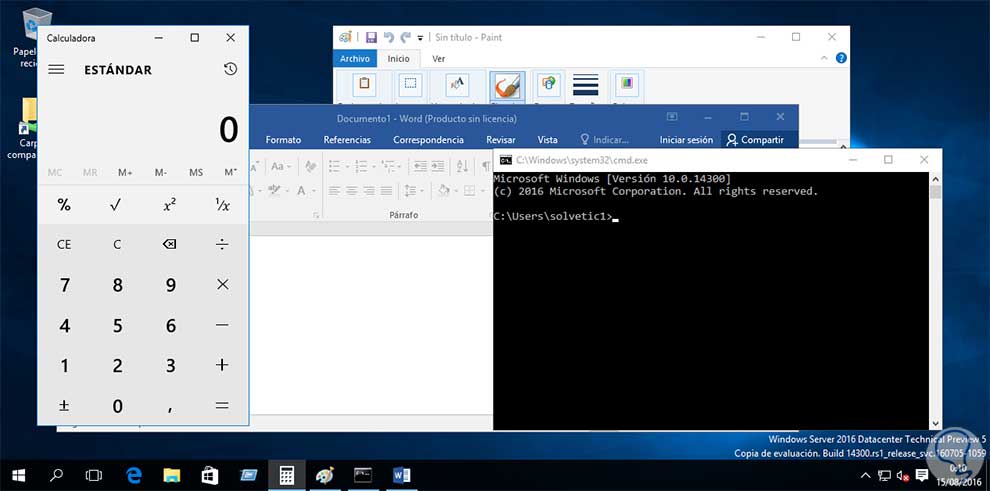Click the x squared key in Calculator

point(169,204)
